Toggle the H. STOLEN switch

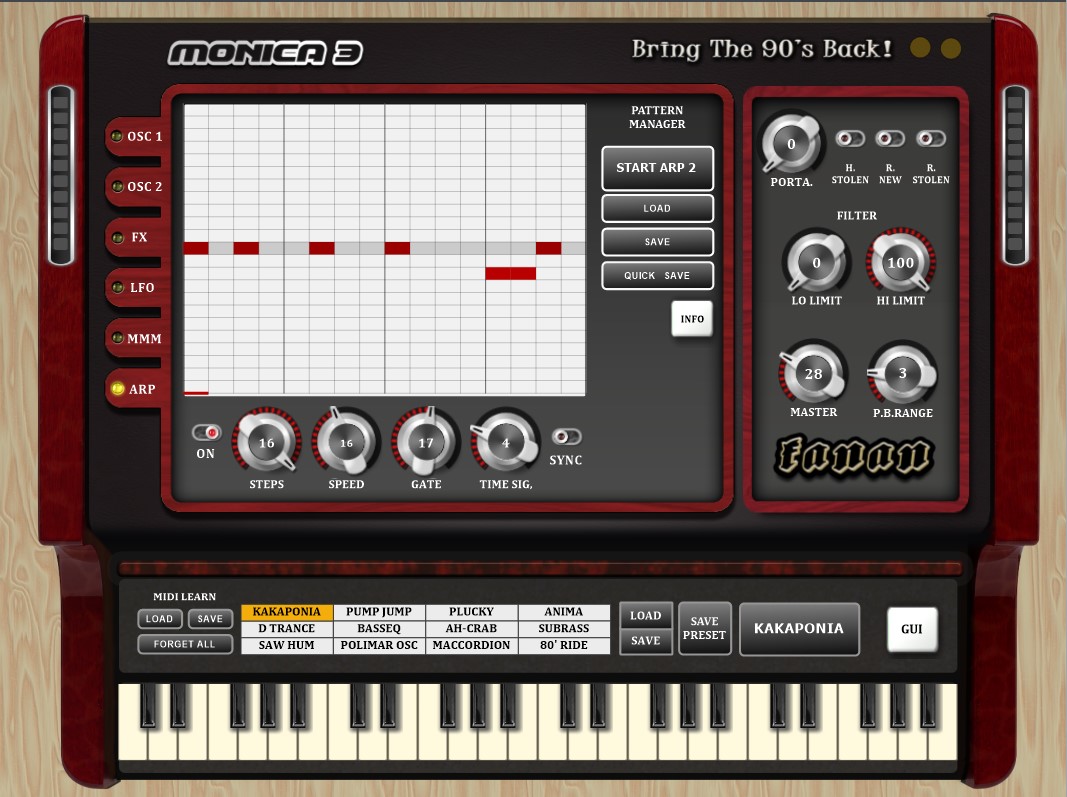[850, 139]
